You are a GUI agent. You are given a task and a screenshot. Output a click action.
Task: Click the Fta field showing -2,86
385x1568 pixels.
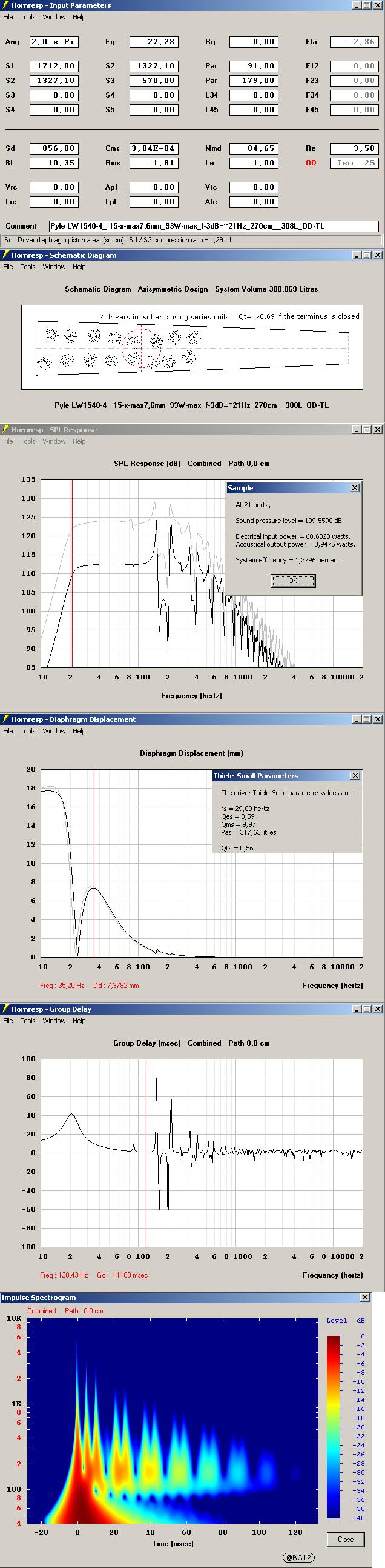[x=354, y=42]
